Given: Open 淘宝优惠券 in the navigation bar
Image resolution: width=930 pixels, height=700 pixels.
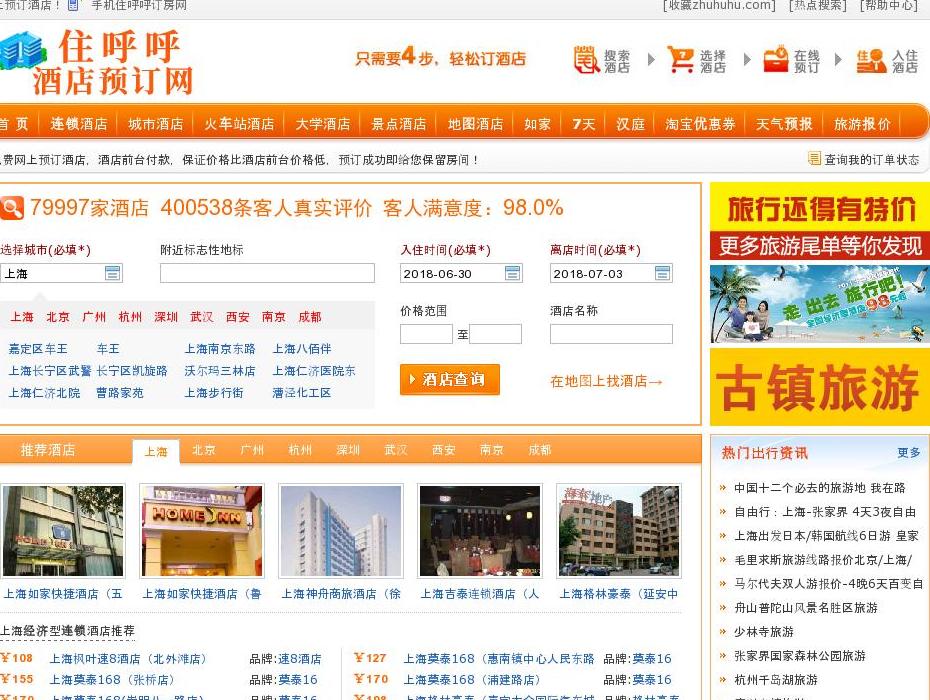Looking at the screenshot, I should [x=700, y=123].
